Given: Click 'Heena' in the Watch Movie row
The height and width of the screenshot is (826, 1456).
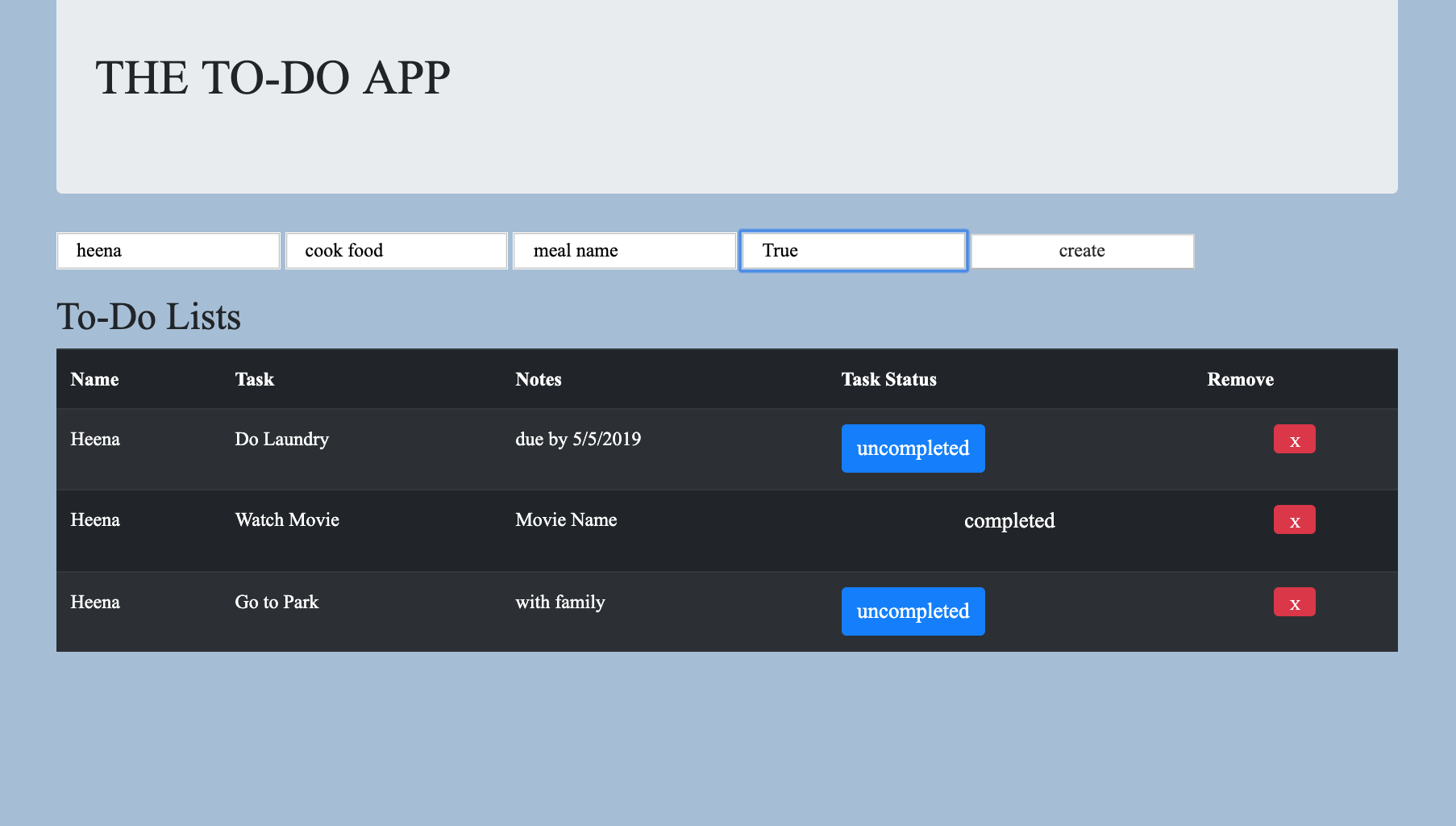Looking at the screenshot, I should pyautogui.click(x=95, y=520).
